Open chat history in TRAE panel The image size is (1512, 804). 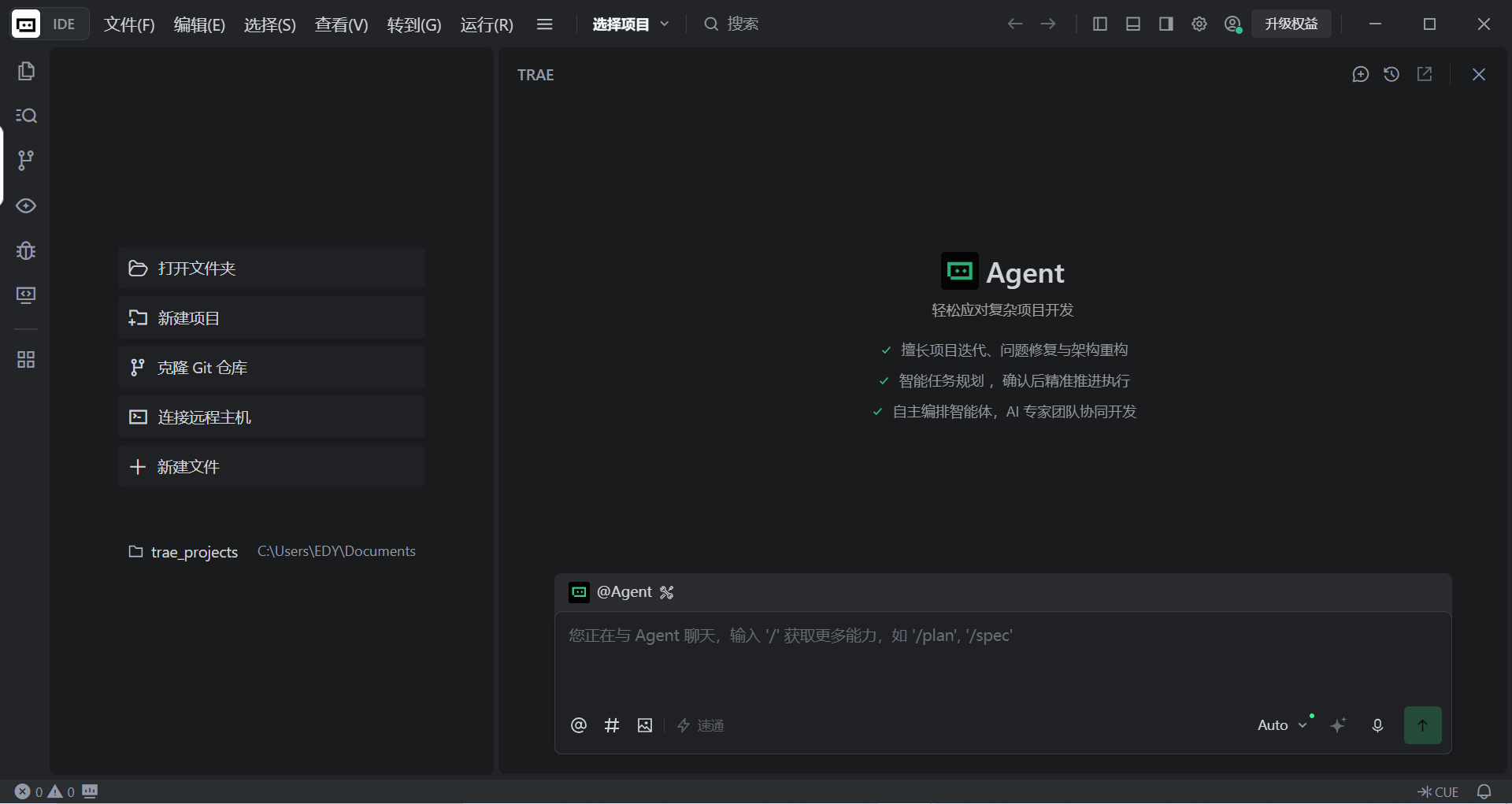tap(1392, 74)
